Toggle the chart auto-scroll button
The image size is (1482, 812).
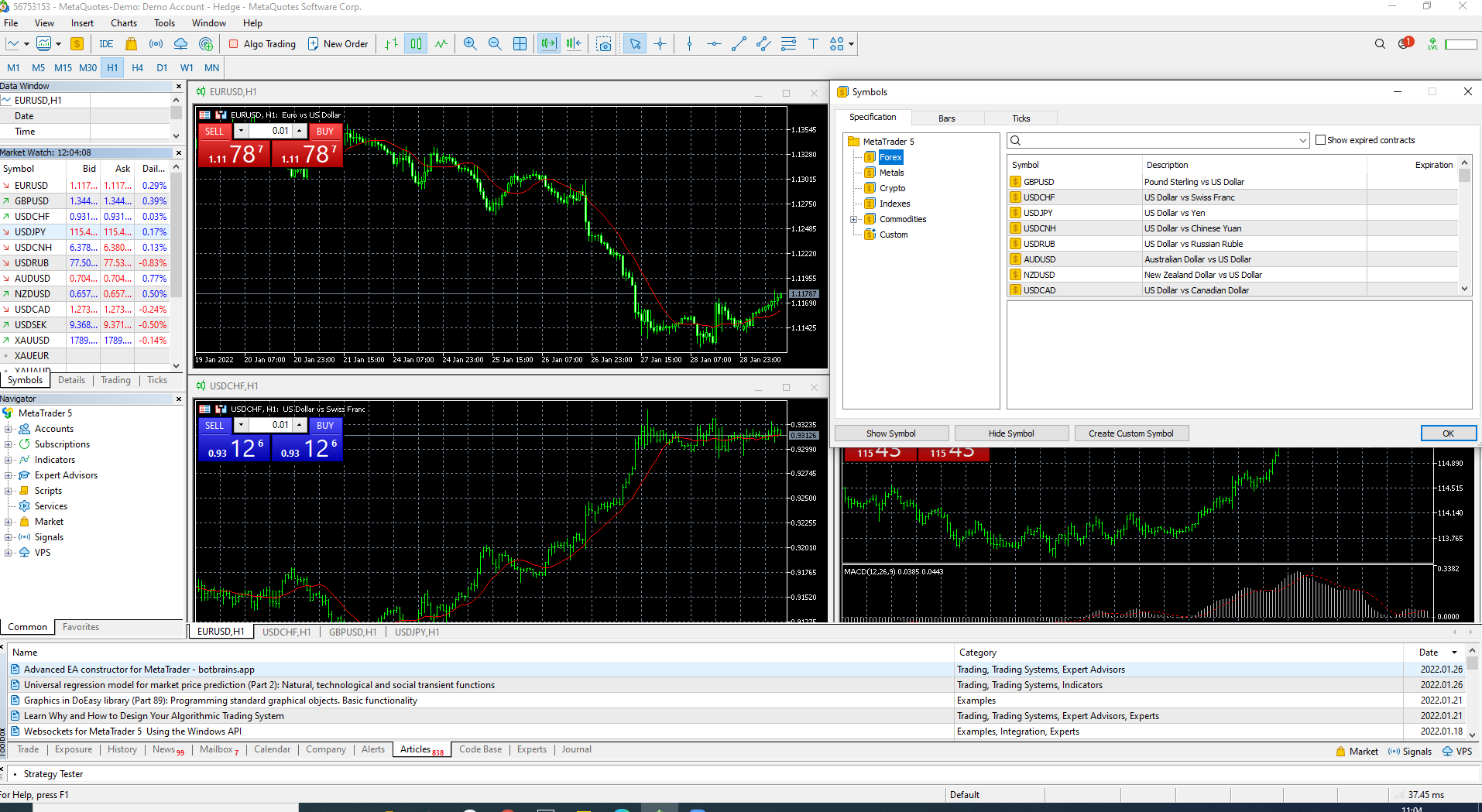tap(548, 44)
